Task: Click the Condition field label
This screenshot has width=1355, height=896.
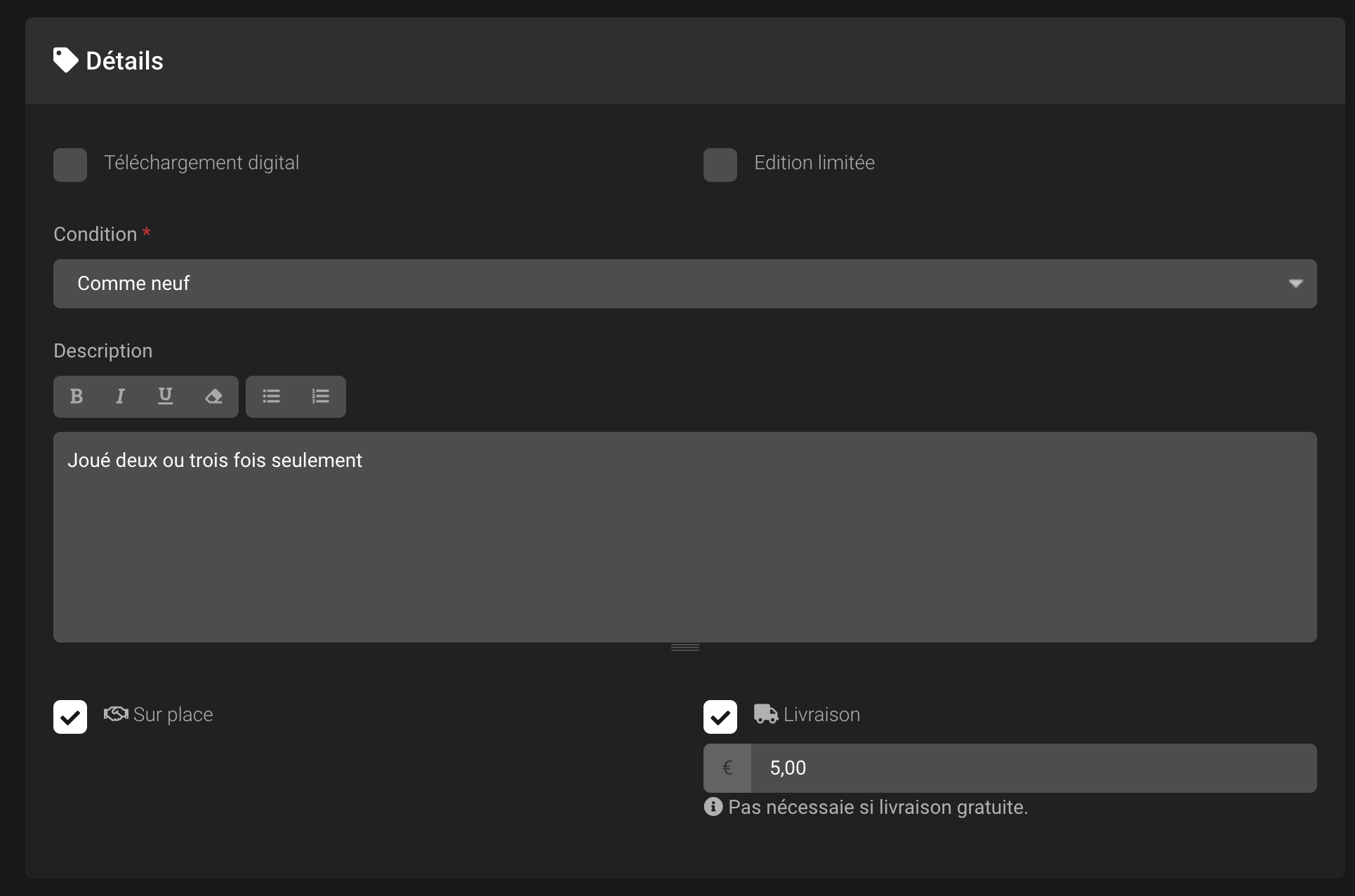Action: (x=95, y=235)
